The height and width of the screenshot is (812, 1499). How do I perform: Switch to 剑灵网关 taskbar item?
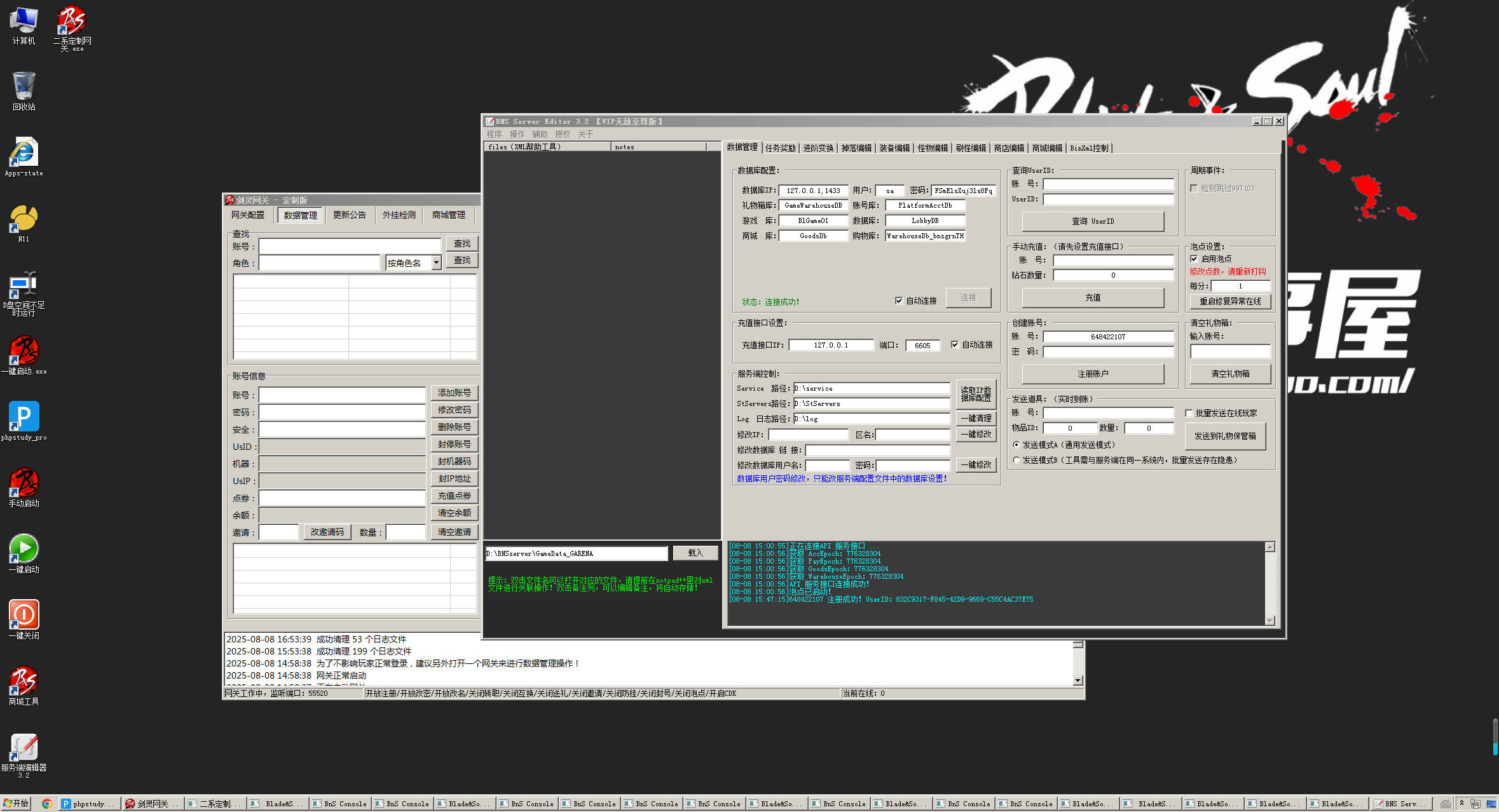click(x=152, y=804)
